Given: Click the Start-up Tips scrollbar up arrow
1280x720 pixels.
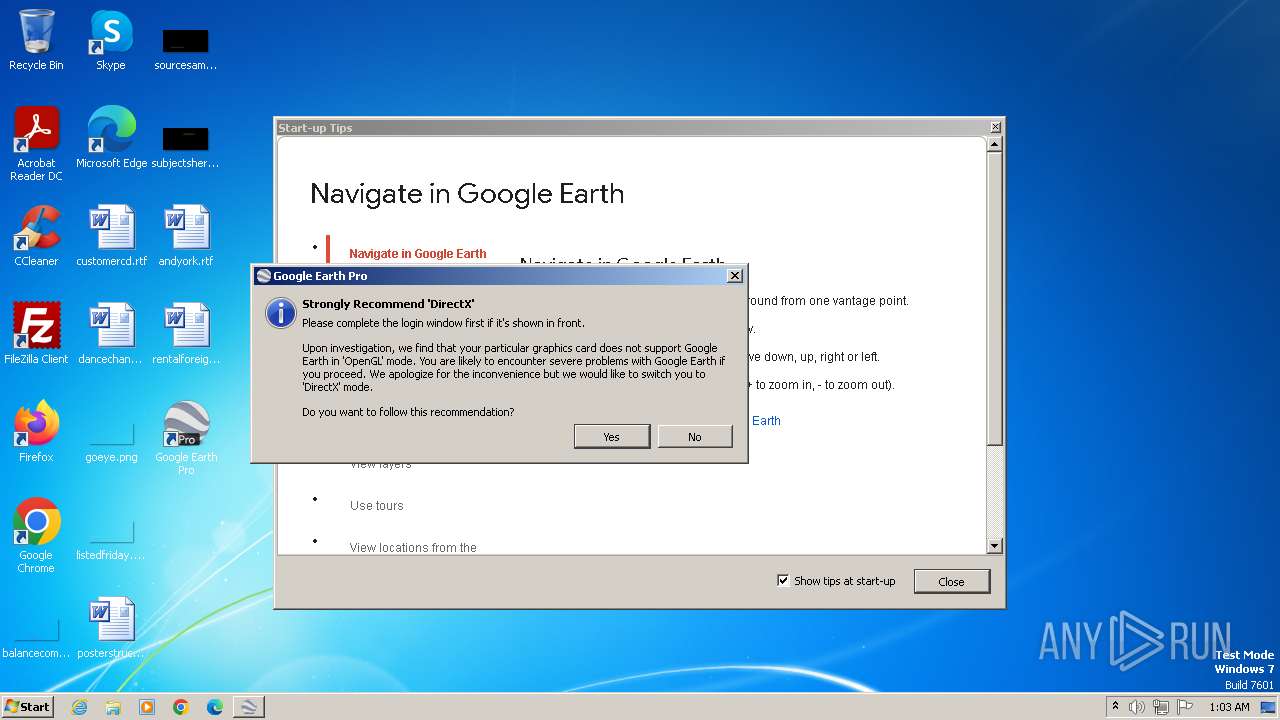Looking at the screenshot, I should click(x=994, y=144).
